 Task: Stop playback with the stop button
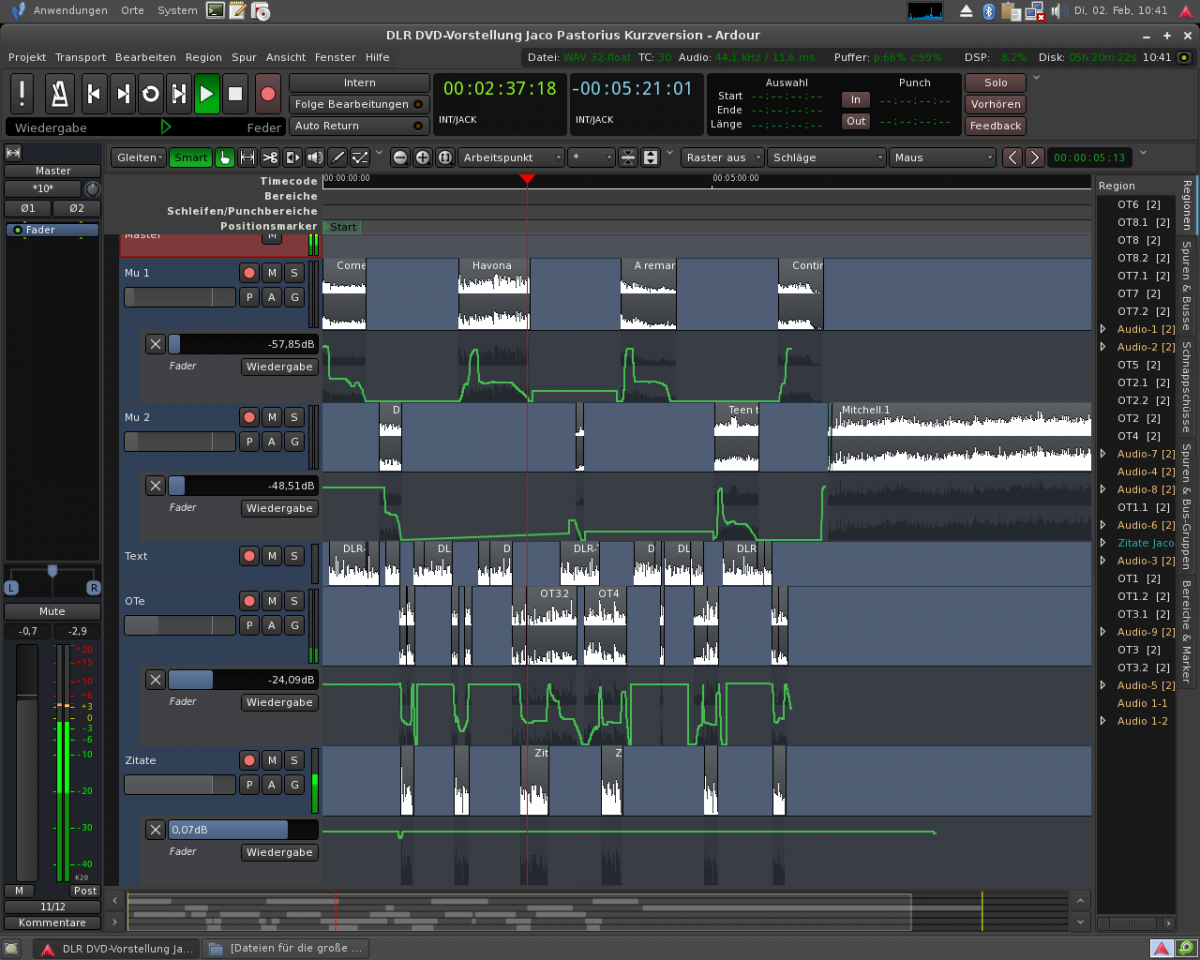235,94
